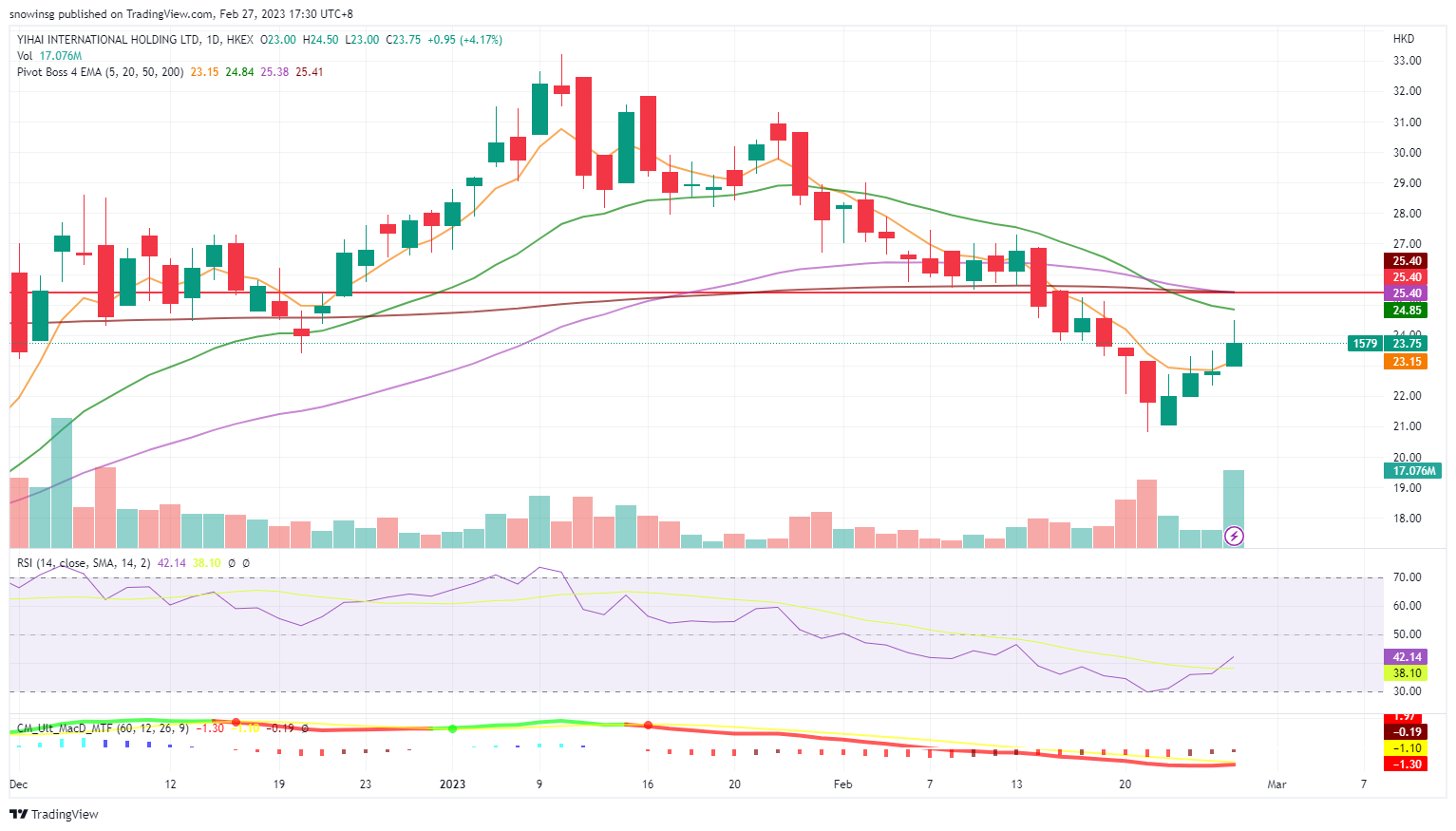Image resolution: width=1456 pixels, height=831 pixels.
Task: Click the Dec label on the time axis
Action: 19,784
